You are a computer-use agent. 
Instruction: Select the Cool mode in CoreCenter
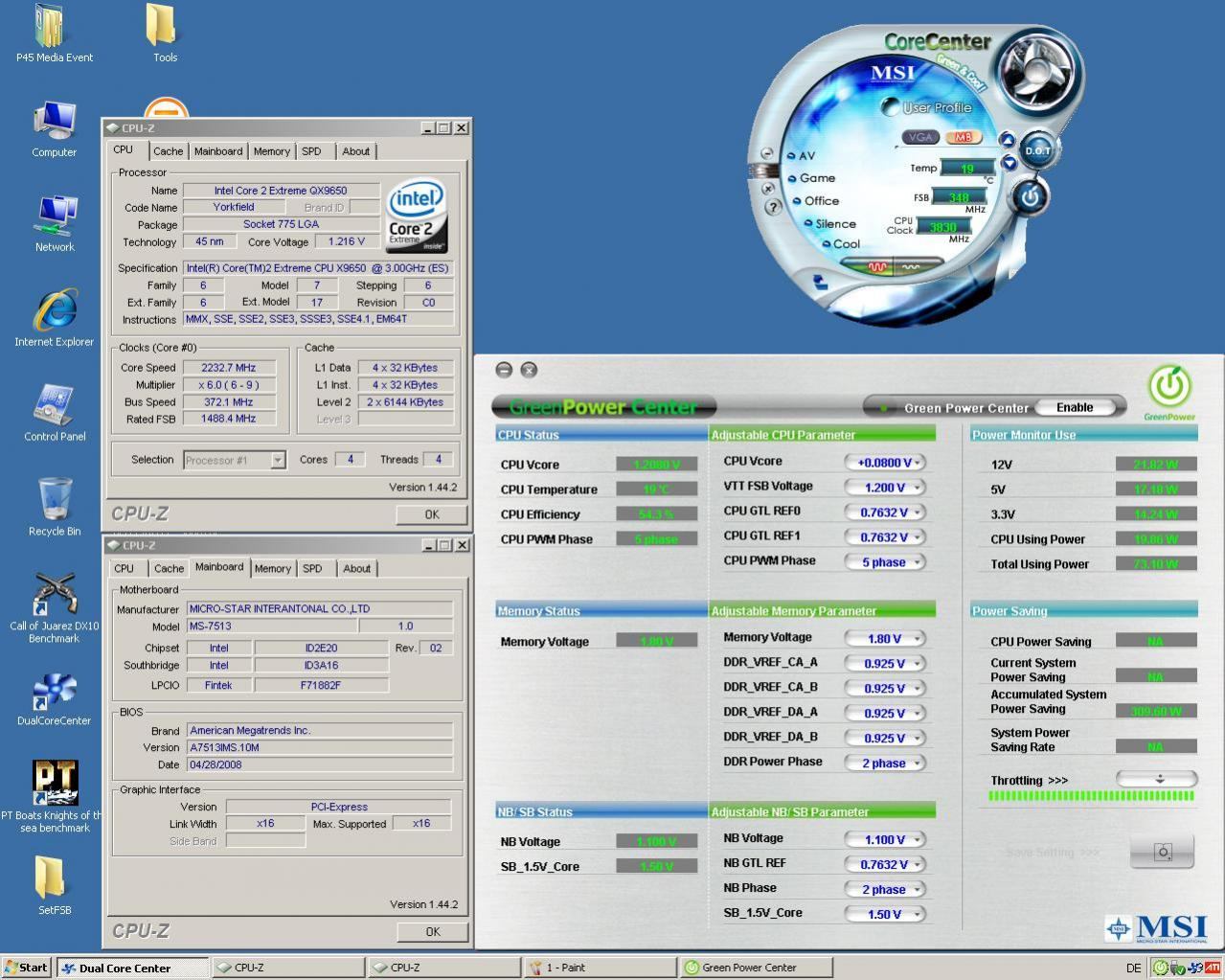840,244
